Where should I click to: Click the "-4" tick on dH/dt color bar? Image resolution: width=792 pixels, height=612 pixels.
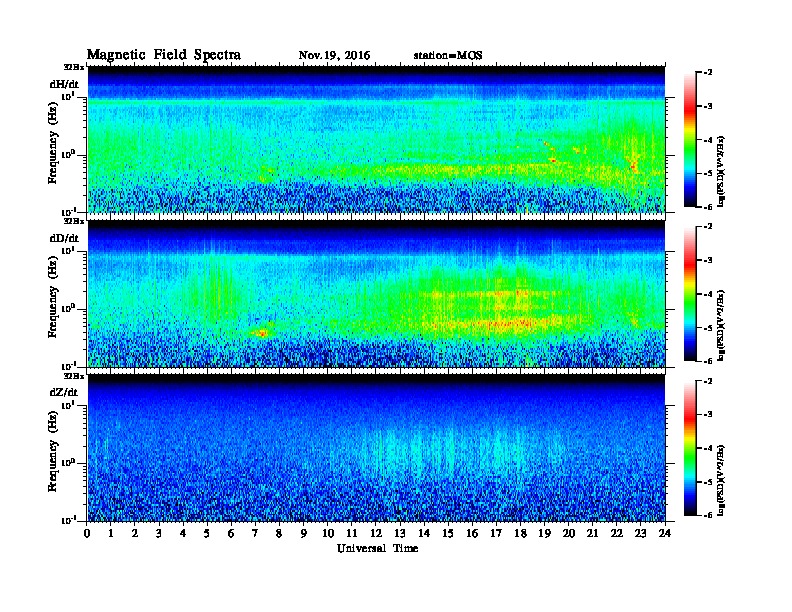coord(708,140)
